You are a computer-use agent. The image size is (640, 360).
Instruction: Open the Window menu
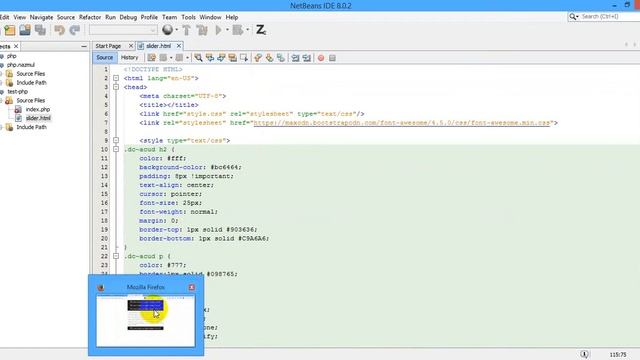click(210, 17)
